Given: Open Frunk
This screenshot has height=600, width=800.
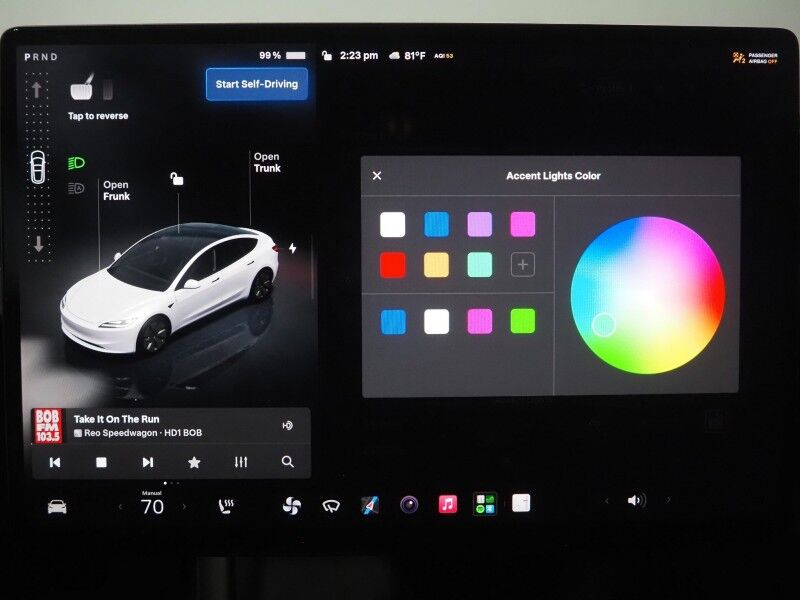Looking at the screenshot, I should pyautogui.click(x=116, y=190).
